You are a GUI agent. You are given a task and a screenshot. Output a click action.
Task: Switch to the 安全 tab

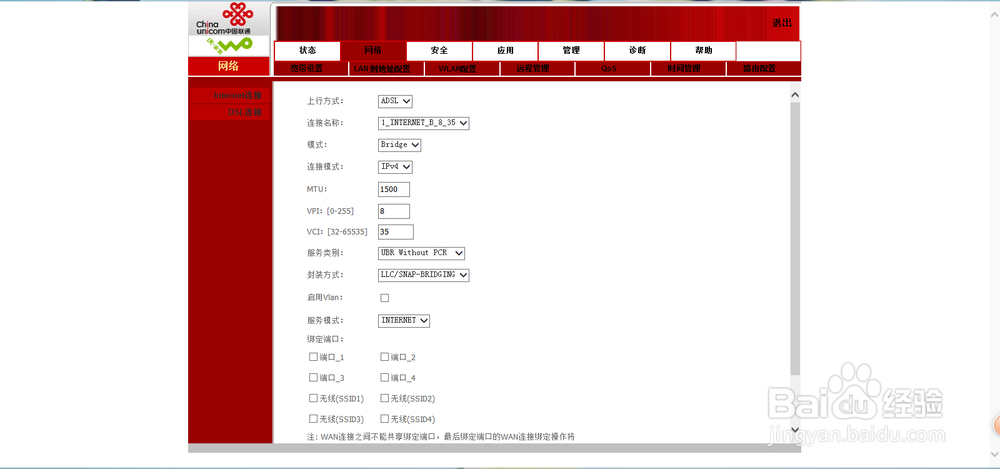439,51
